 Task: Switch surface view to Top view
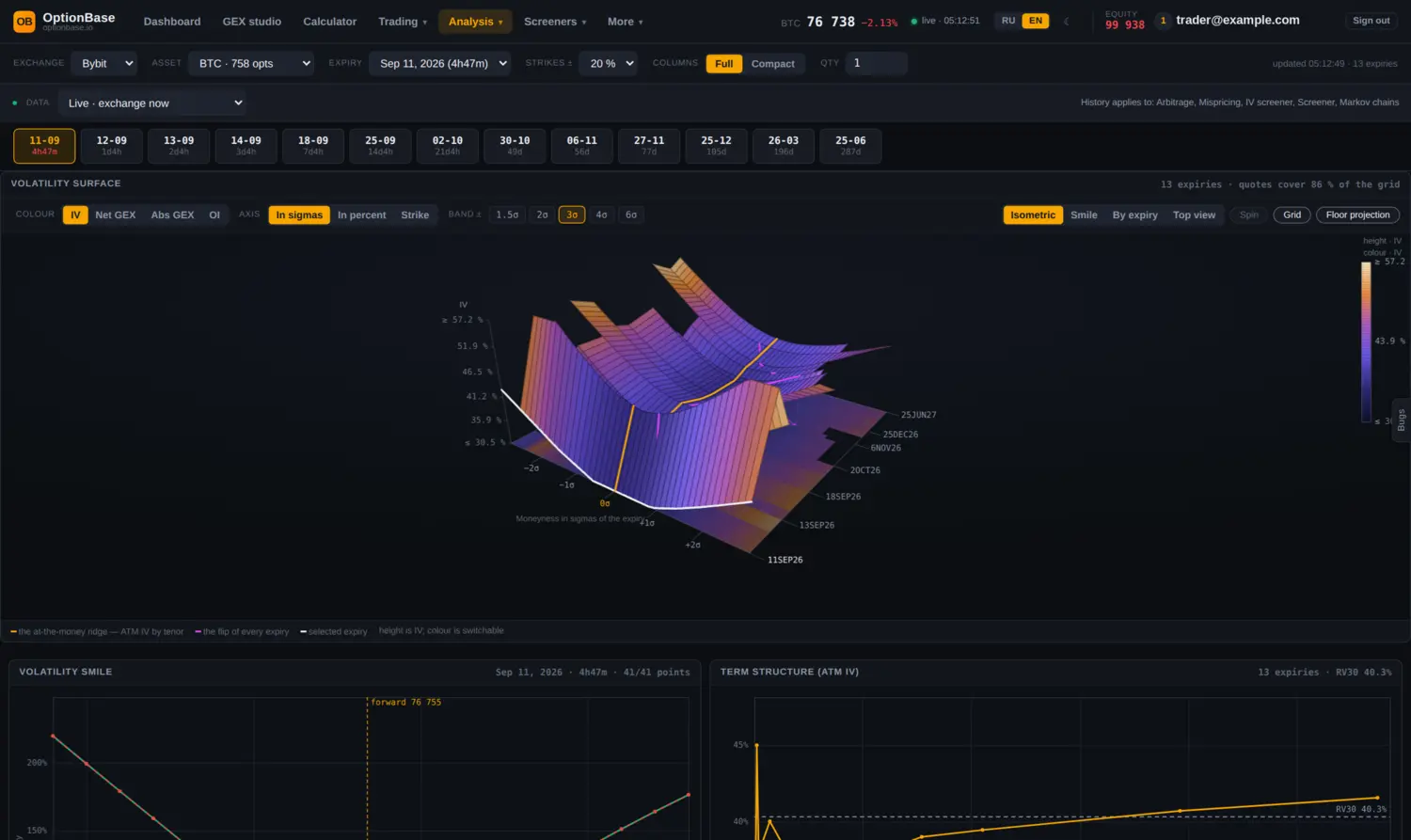(1194, 215)
